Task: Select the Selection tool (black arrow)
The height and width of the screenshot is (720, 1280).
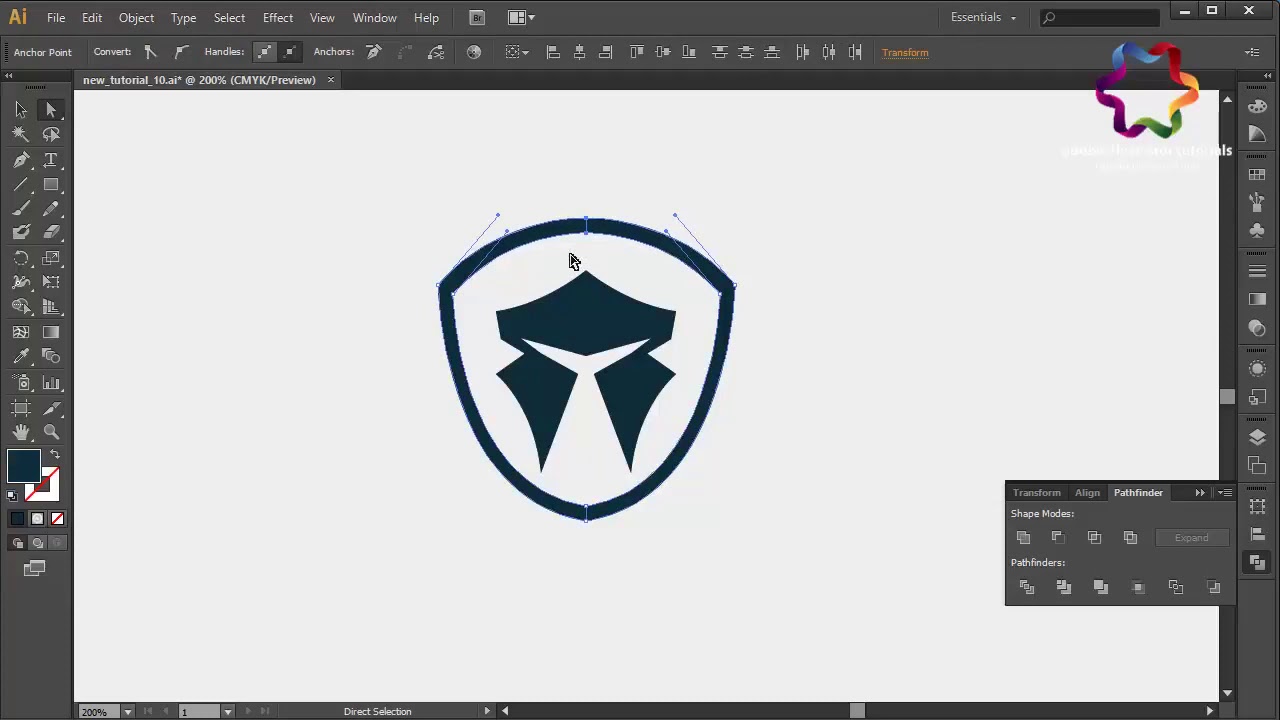Action: pos(21,110)
